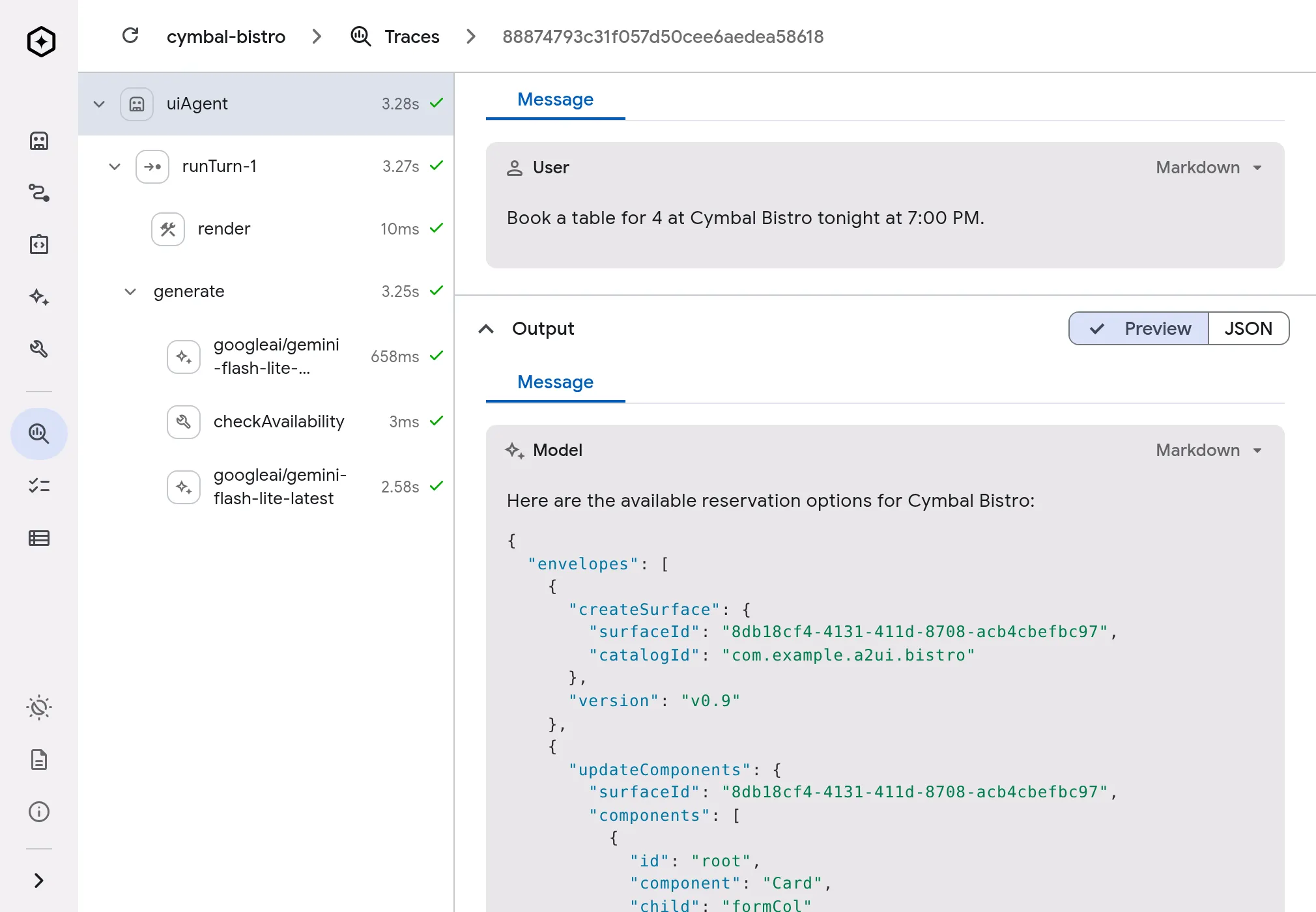Select the runTurn-1 span row

pyautogui.click(x=266, y=167)
